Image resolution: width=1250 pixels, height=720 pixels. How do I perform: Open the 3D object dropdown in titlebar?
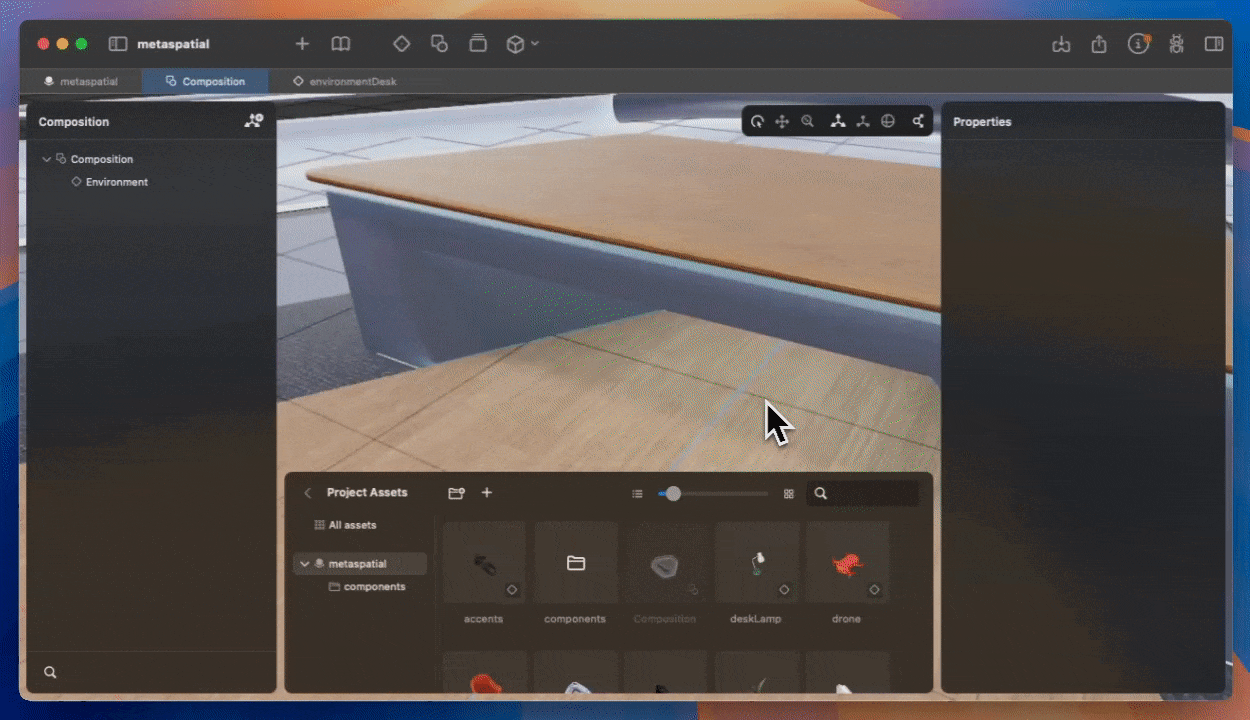[x=521, y=44]
